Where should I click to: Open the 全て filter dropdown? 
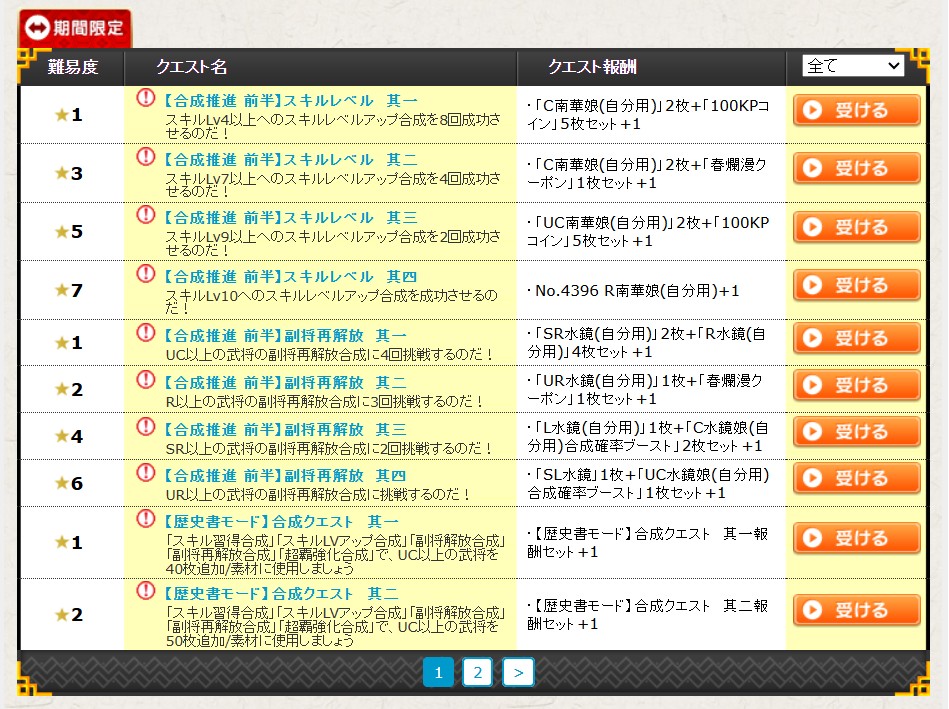tap(852, 66)
